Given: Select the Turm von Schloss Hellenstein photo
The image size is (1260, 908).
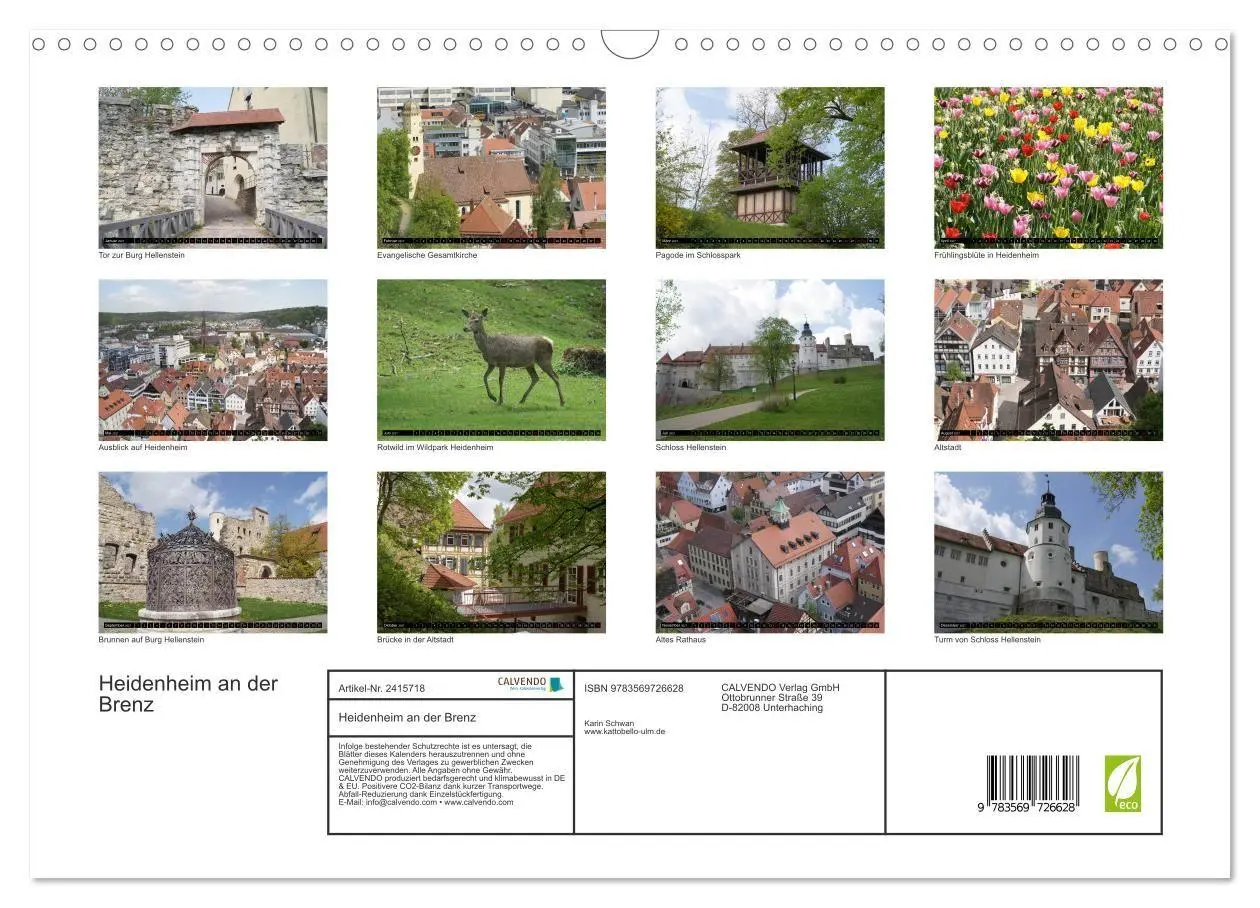Looking at the screenshot, I should click(x=1048, y=552).
